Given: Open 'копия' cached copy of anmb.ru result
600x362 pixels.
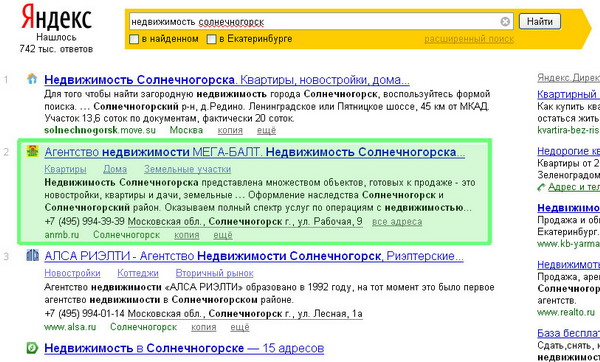Looking at the screenshot, I should [187, 235].
